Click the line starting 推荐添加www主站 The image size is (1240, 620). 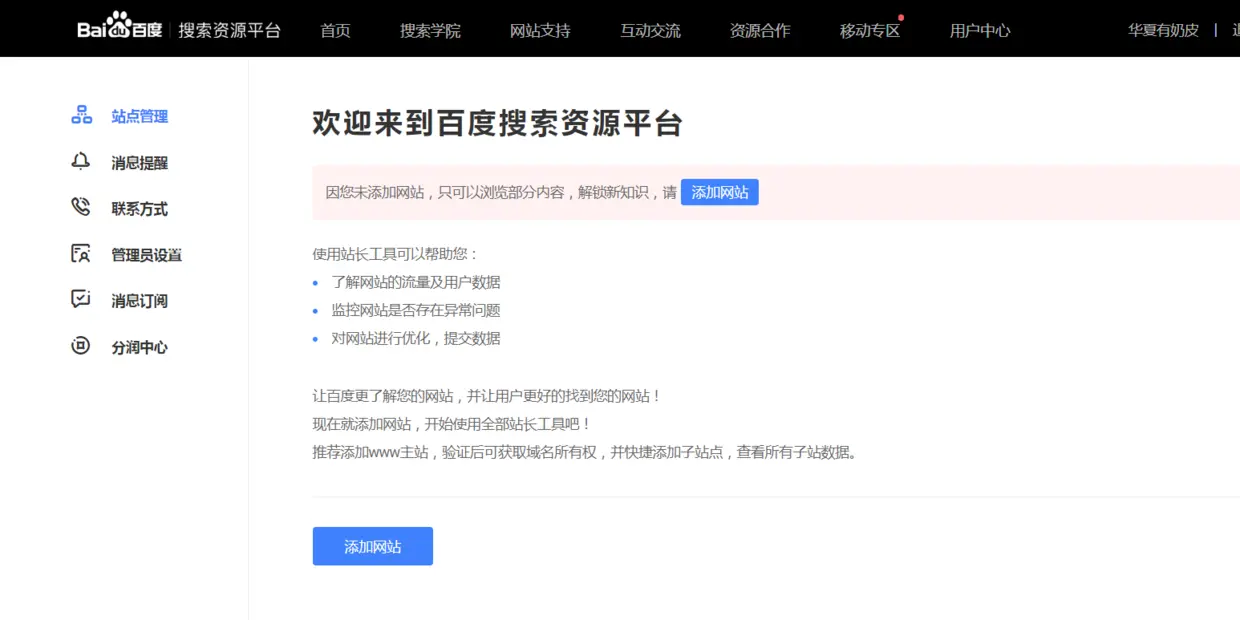tap(586, 452)
